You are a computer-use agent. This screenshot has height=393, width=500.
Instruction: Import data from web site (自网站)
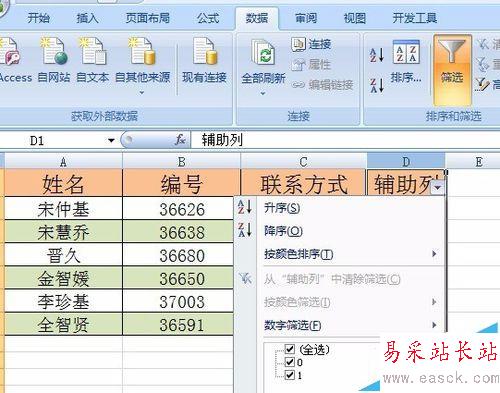pyautogui.click(x=54, y=60)
